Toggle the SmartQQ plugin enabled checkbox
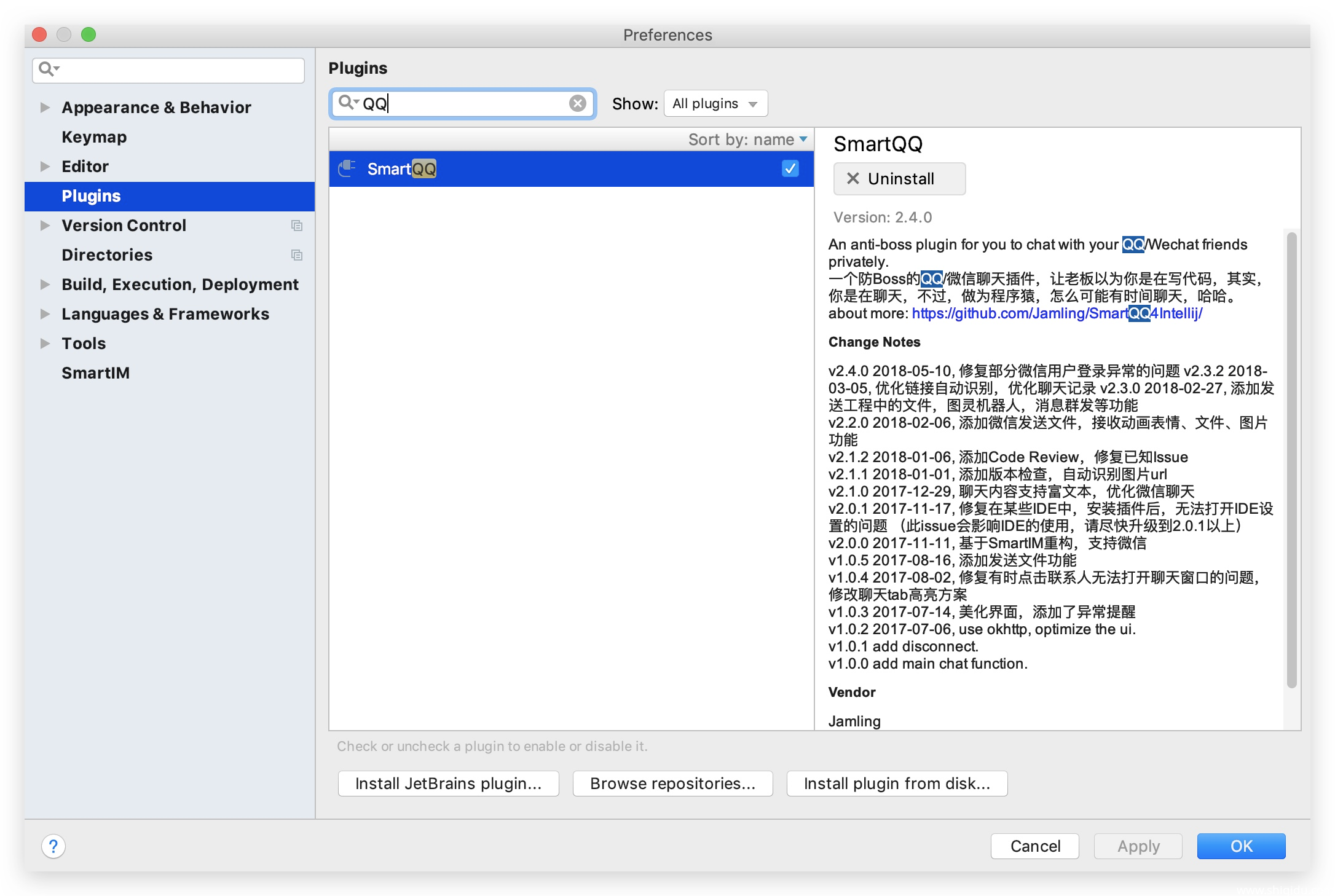Screen dimensions: 1335x896 [x=791, y=168]
